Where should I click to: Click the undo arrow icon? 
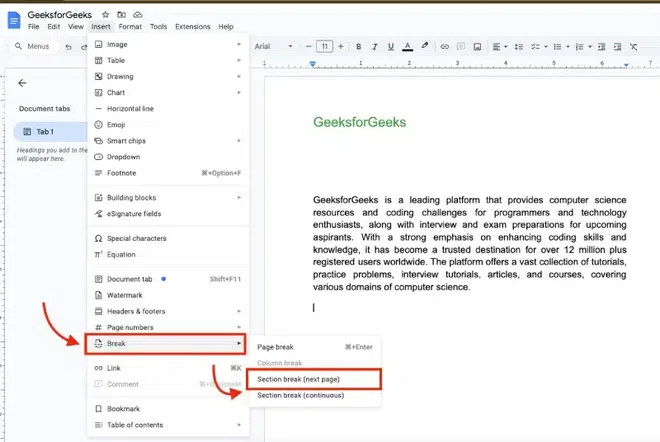(68, 47)
